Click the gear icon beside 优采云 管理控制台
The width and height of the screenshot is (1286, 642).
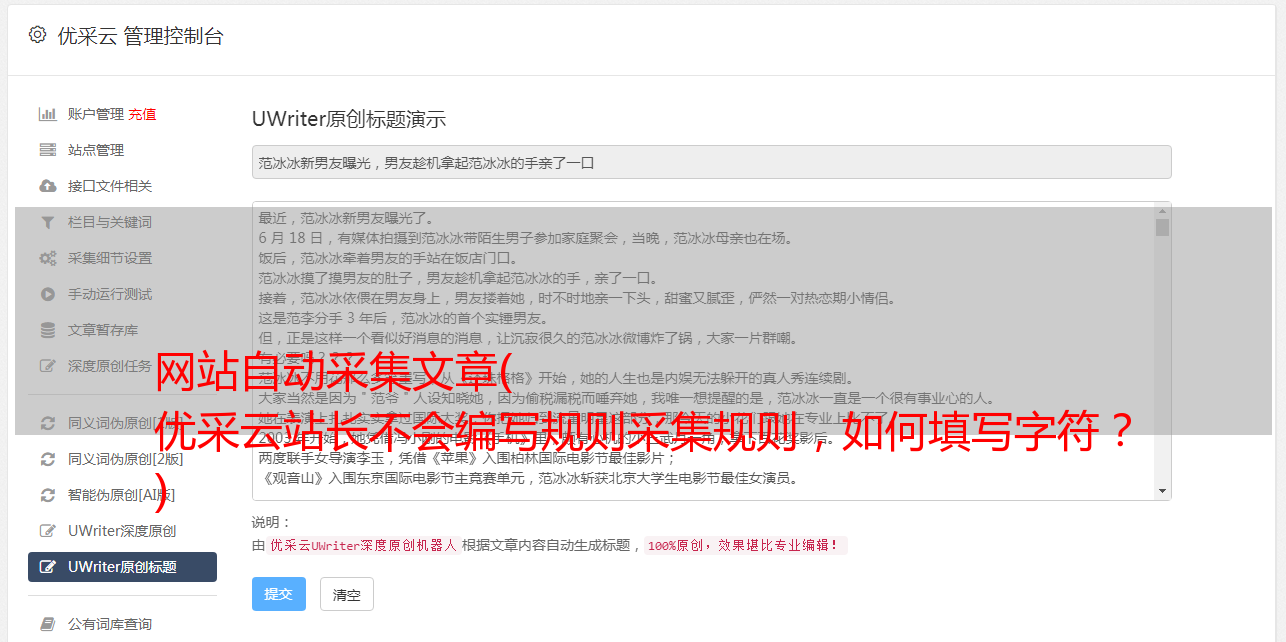pos(37,35)
